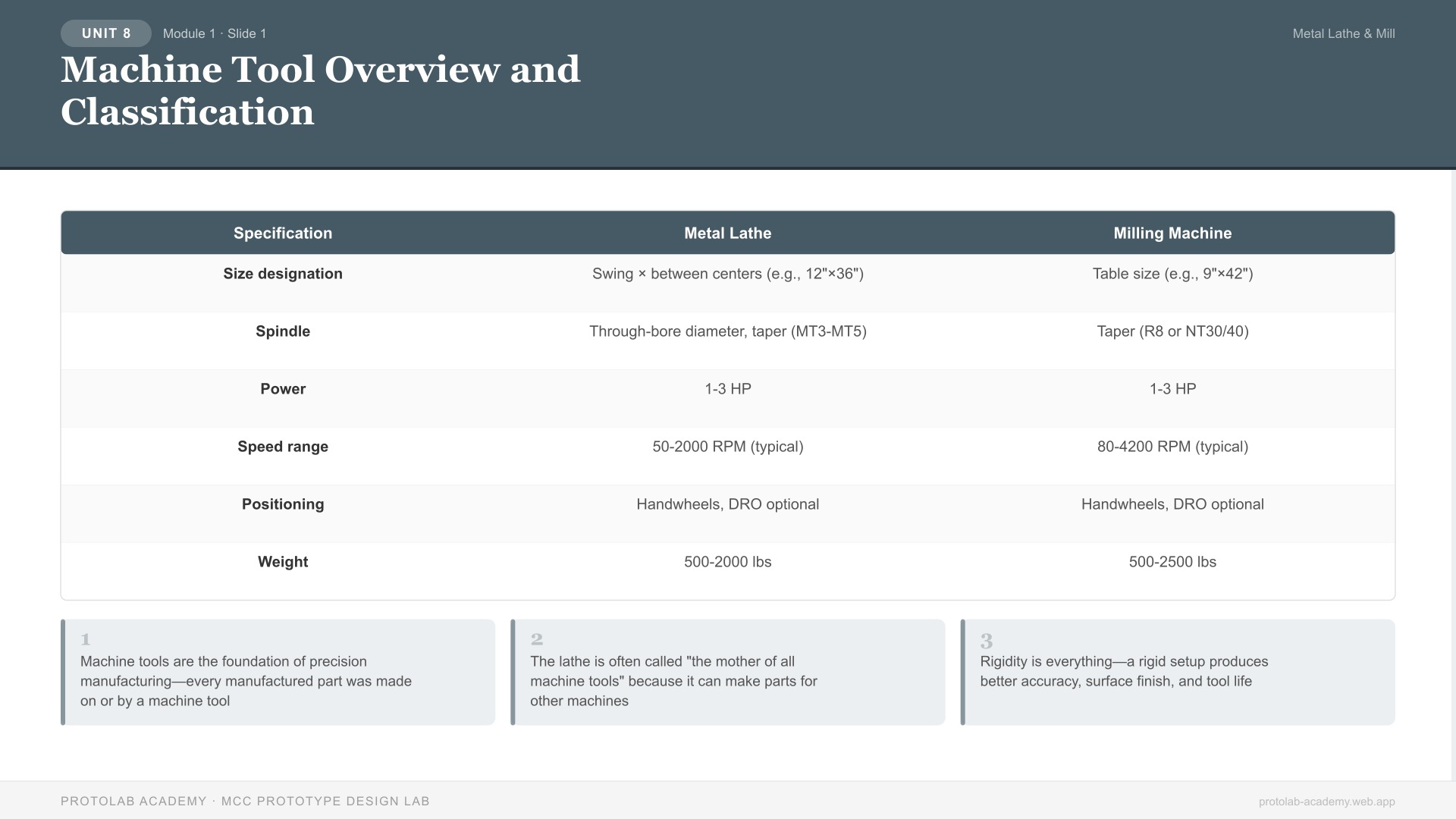This screenshot has height=819, width=1456.
Task: Click the Metal Lathe & Mill header label
Action: pos(1343,33)
